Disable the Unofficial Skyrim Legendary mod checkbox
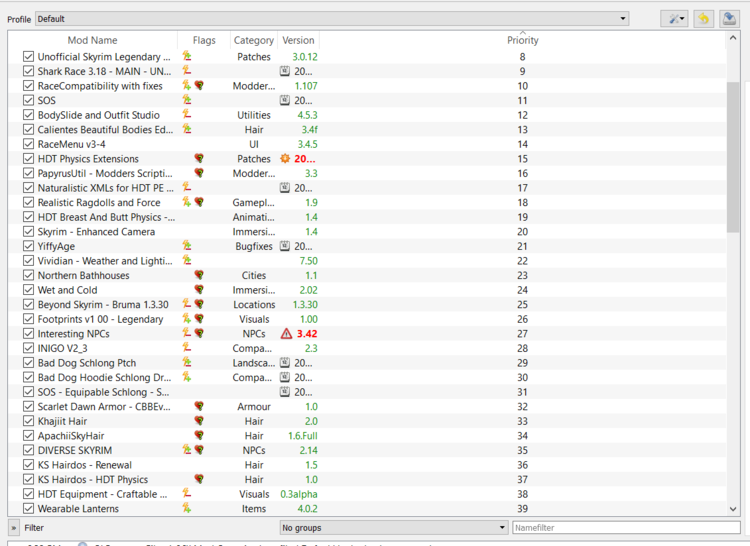 [28, 56]
